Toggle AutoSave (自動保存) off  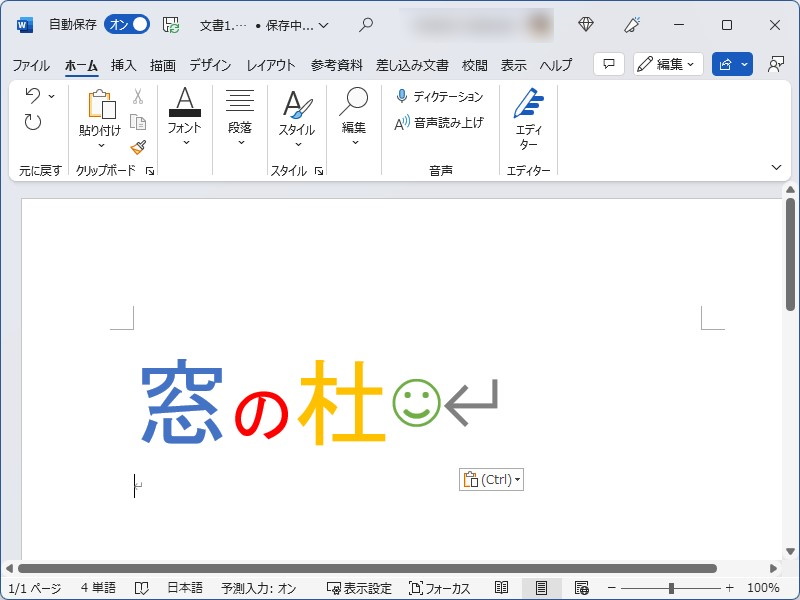(126, 23)
